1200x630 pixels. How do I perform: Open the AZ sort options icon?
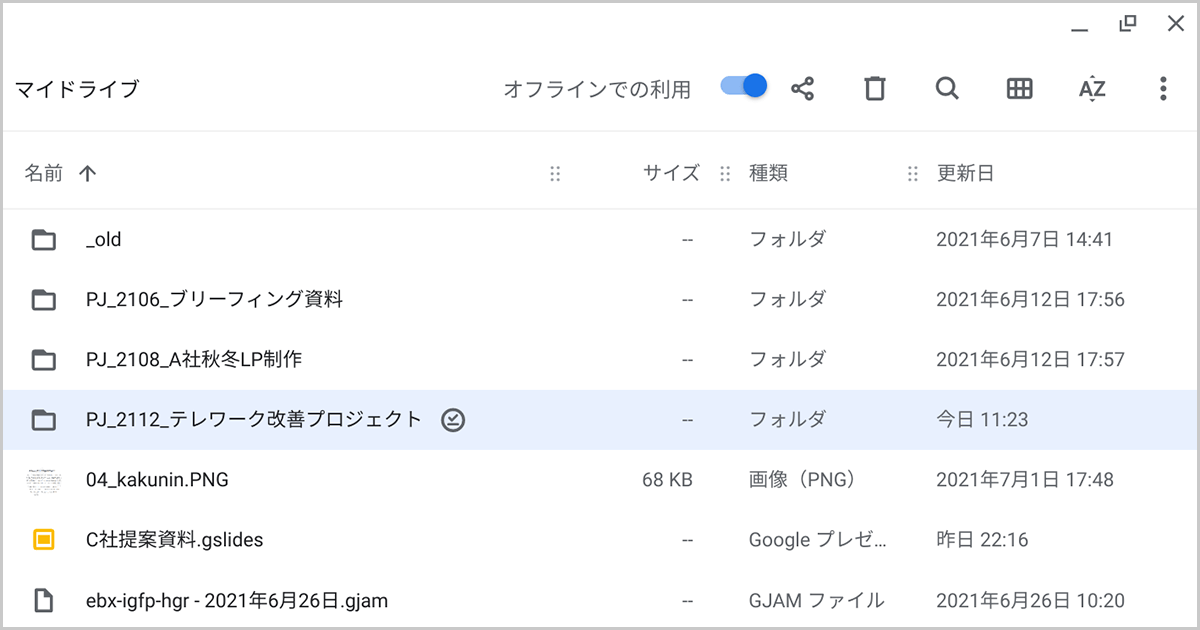point(1092,89)
